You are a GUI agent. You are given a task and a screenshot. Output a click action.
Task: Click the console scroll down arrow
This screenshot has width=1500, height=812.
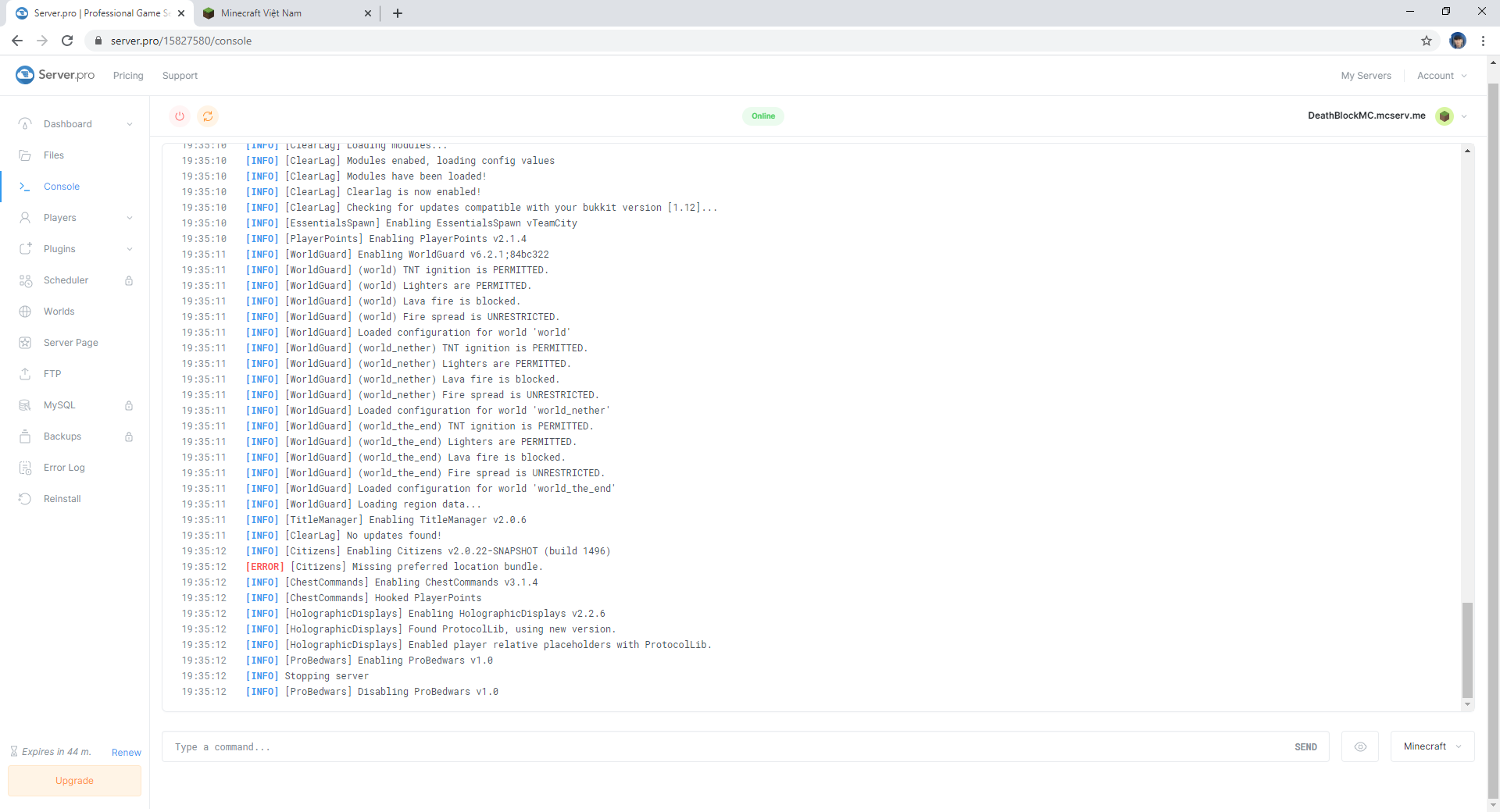point(1467,704)
